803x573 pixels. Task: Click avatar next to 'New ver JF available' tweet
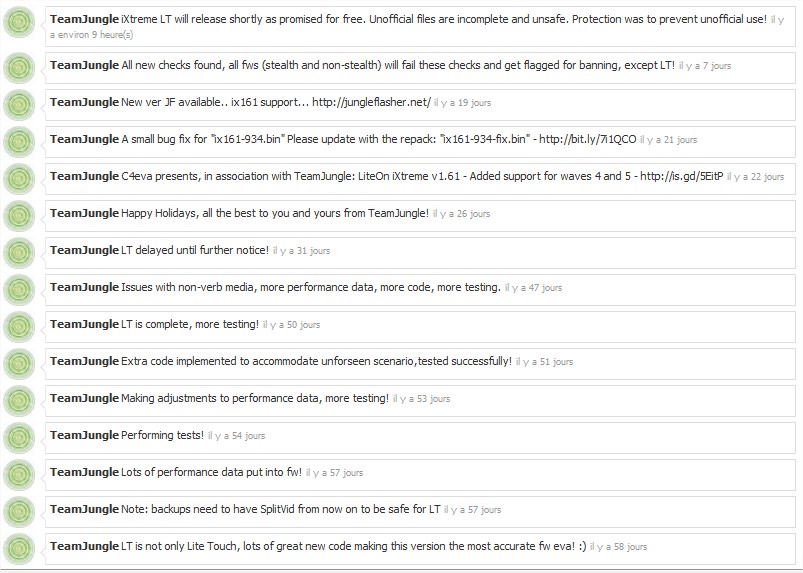point(19,105)
